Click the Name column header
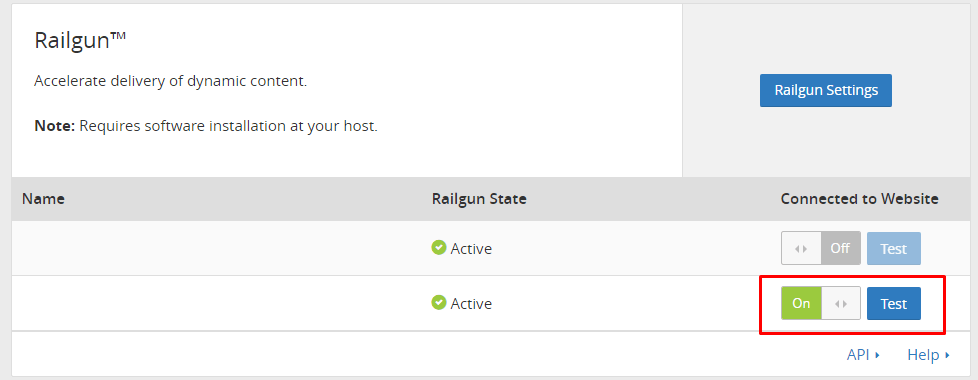 (43, 199)
